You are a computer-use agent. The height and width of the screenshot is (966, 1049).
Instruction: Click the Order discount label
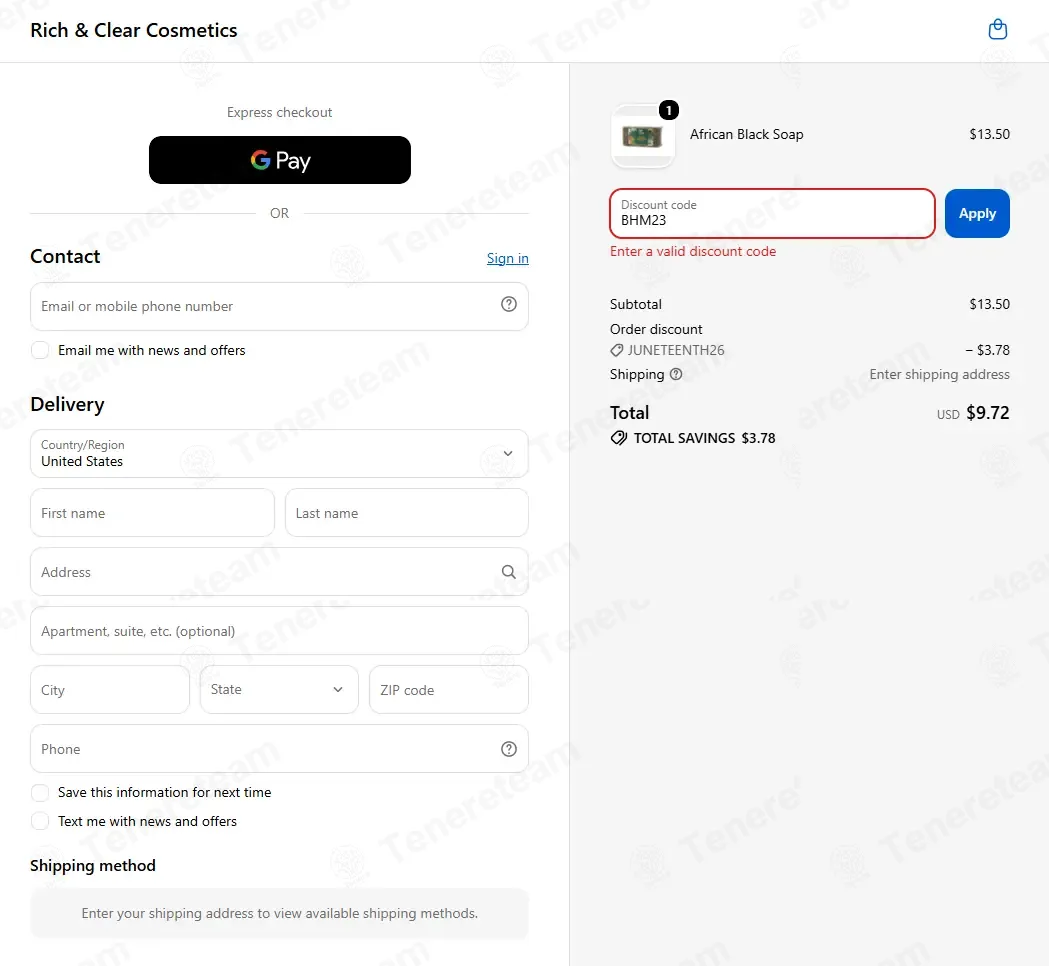tap(656, 329)
